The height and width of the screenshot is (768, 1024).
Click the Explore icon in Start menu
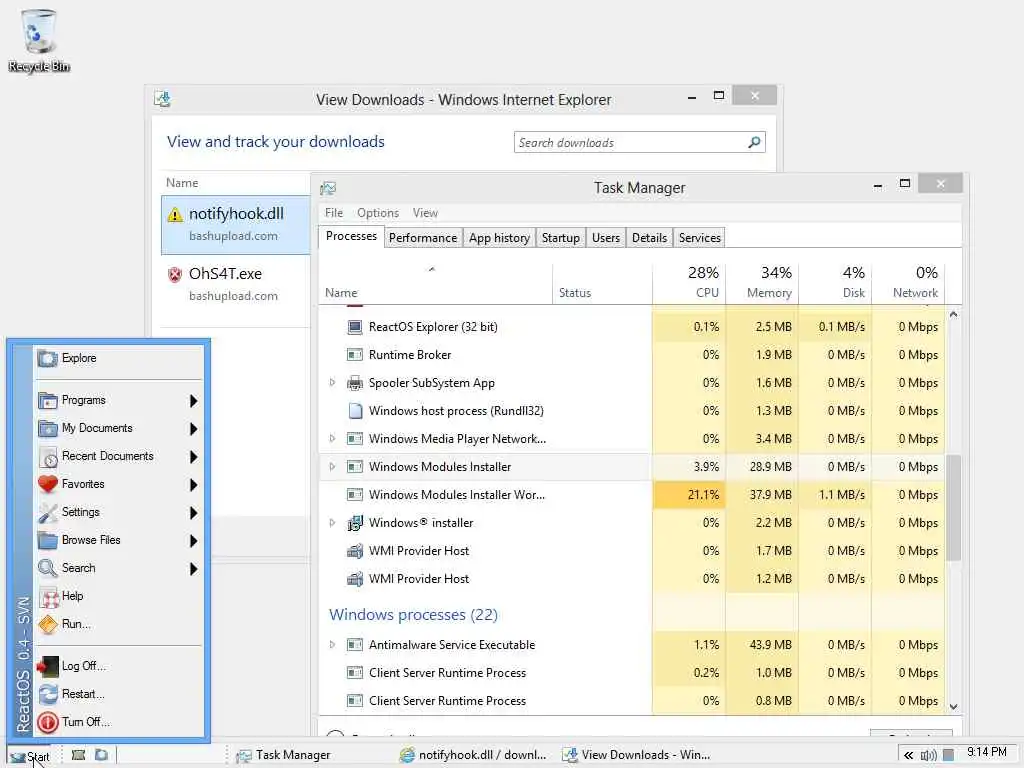pyautogui.click(x=48, y=359)
